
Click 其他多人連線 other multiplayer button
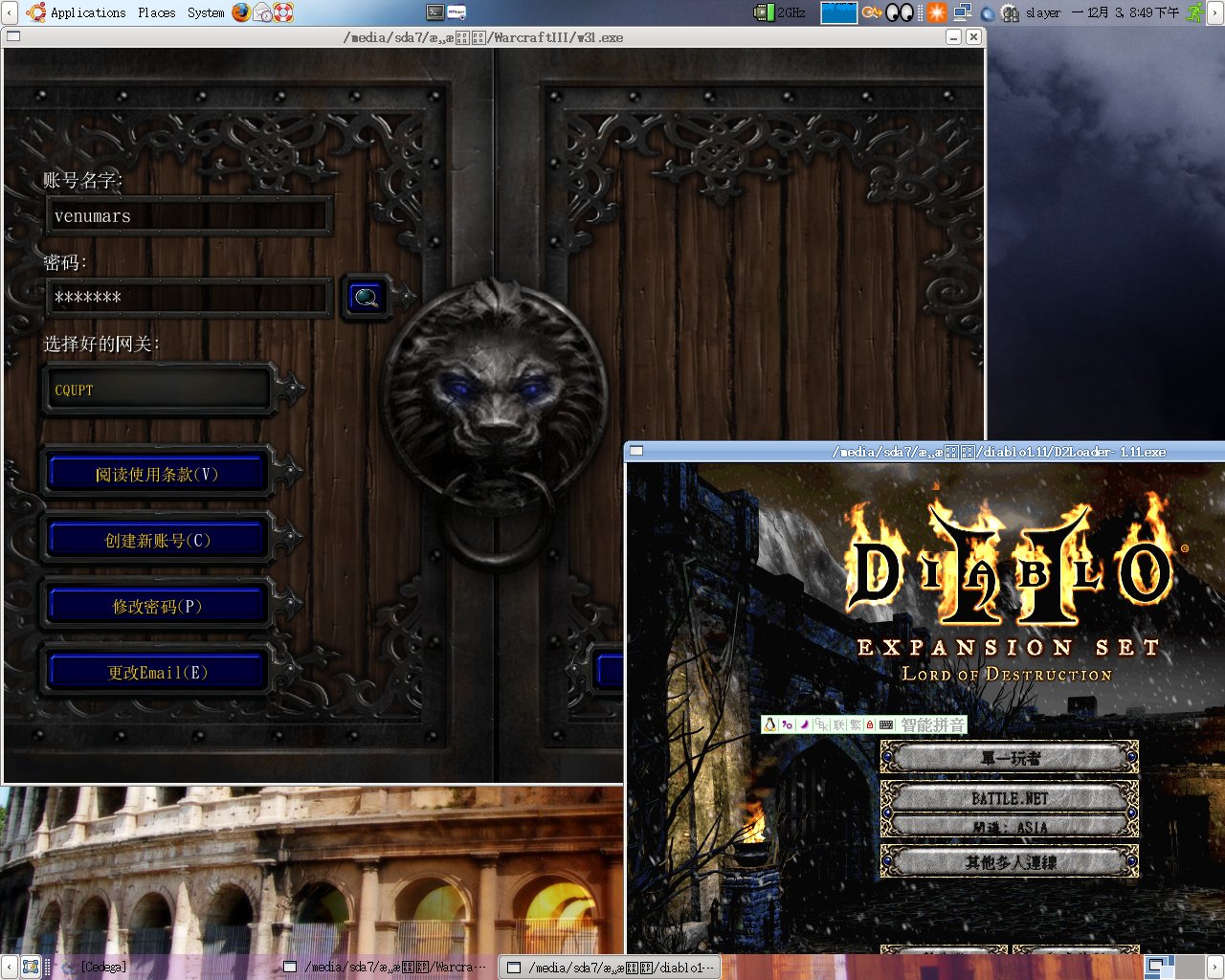(1010, 861)
